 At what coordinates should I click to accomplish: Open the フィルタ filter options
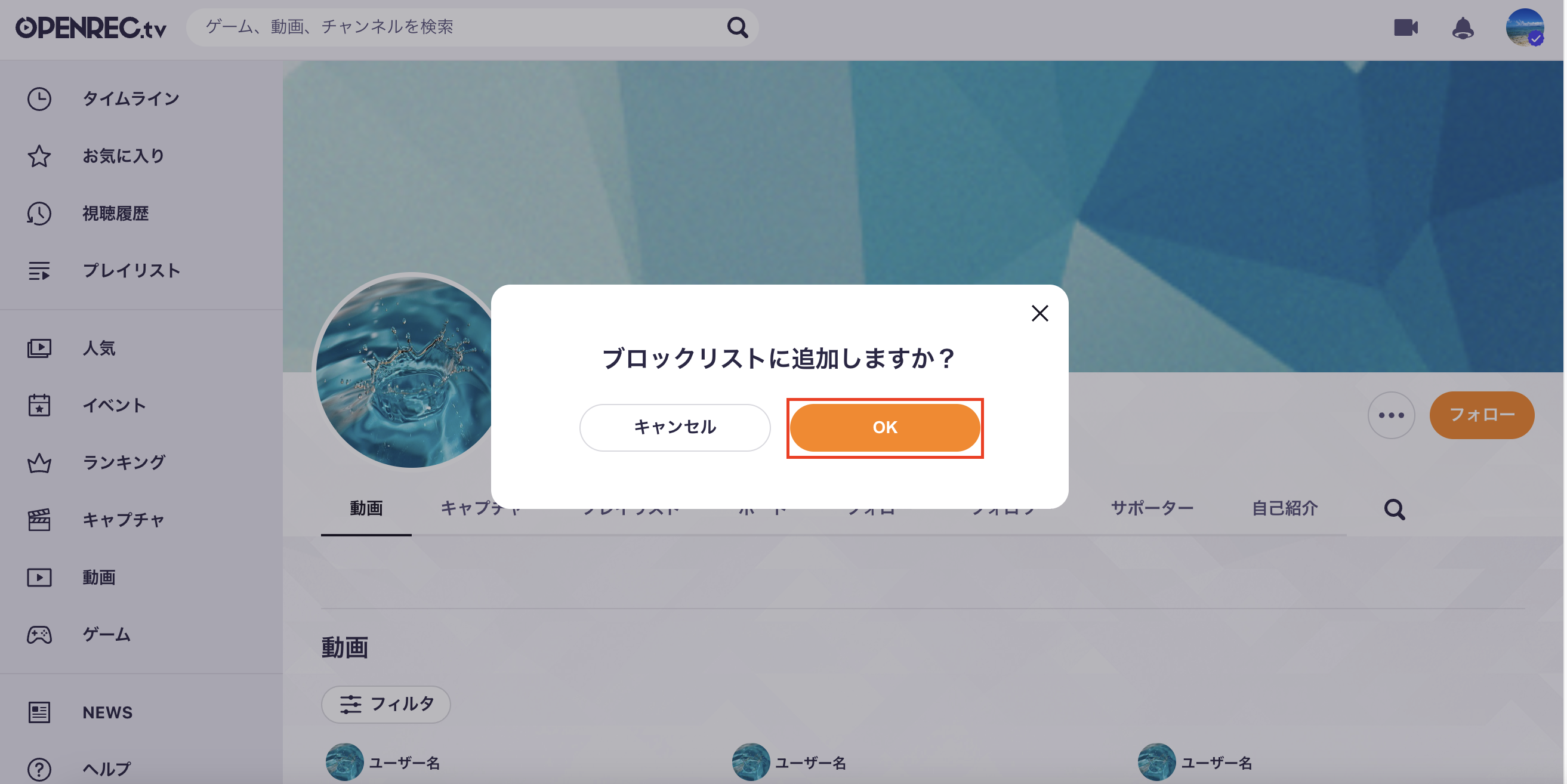[385, 704]
